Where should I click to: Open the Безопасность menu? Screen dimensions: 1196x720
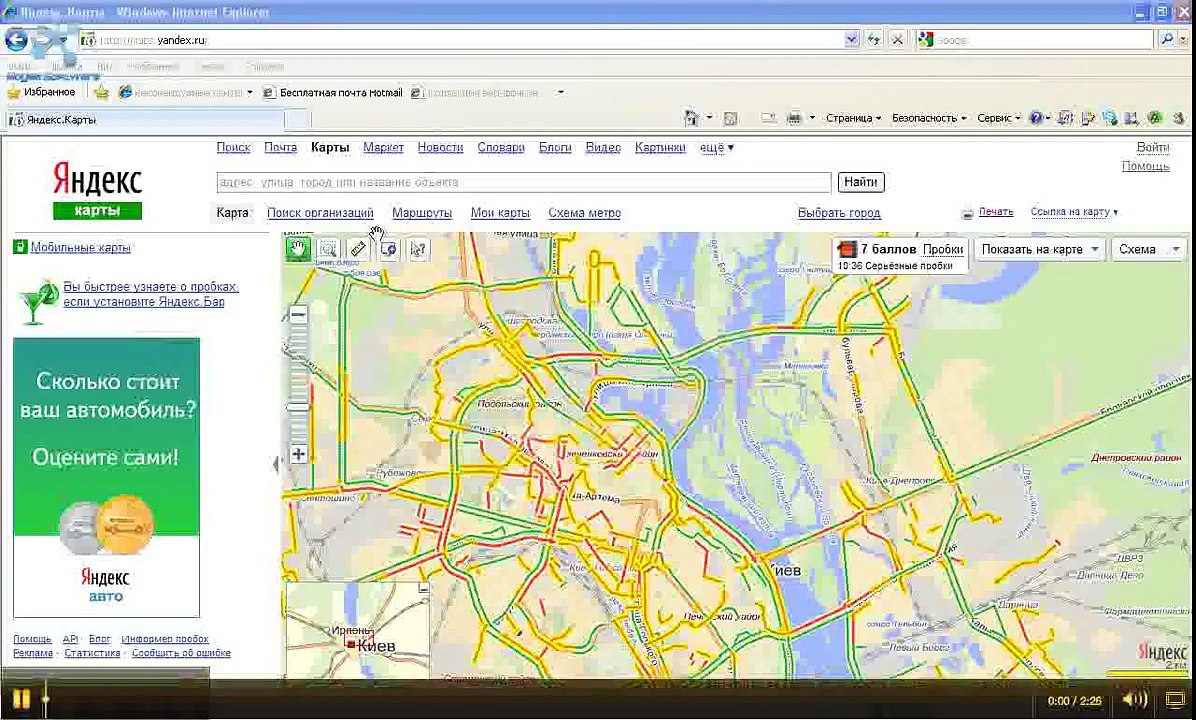929,118
